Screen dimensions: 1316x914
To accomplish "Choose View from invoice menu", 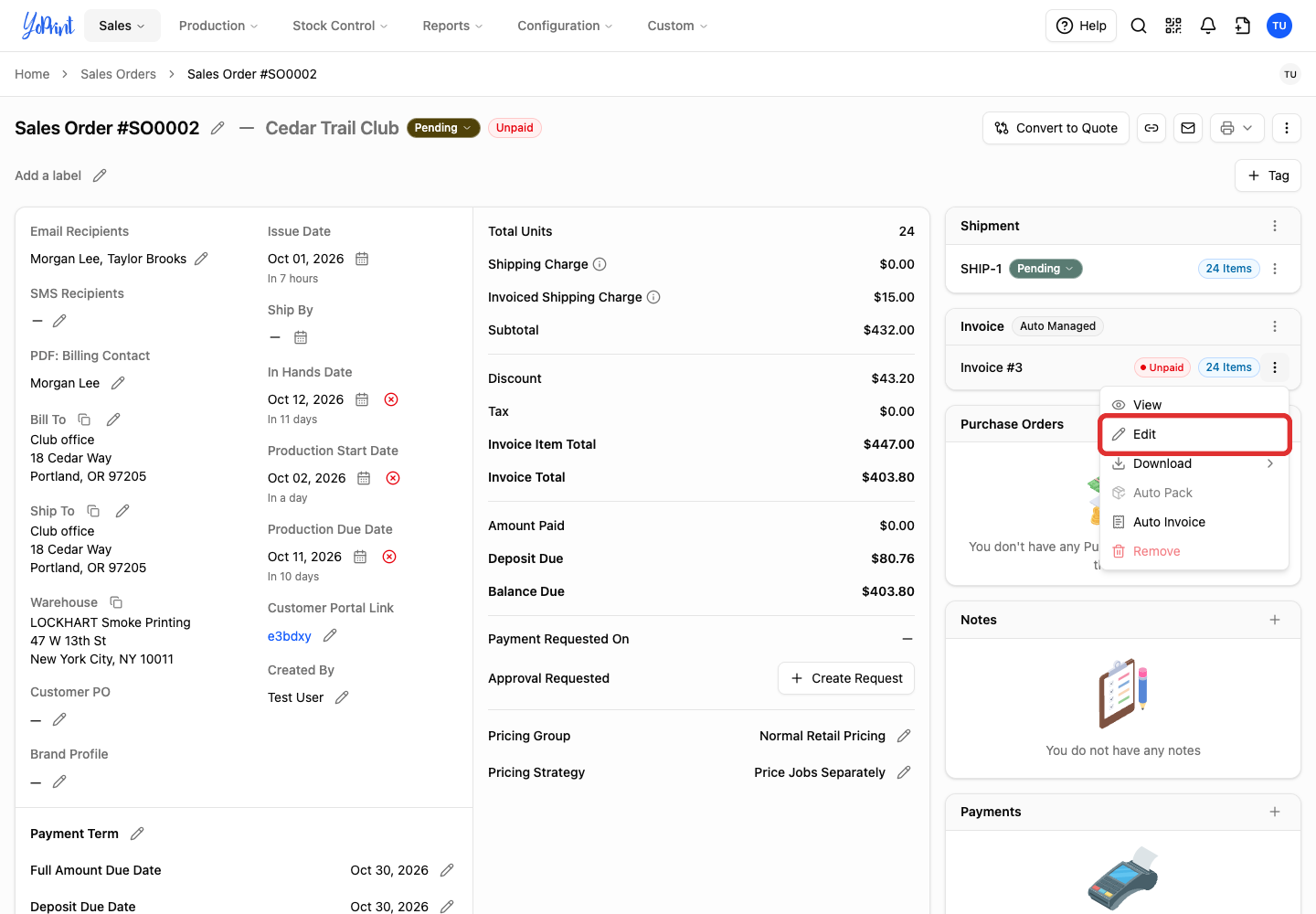I will coord(1194,405).
